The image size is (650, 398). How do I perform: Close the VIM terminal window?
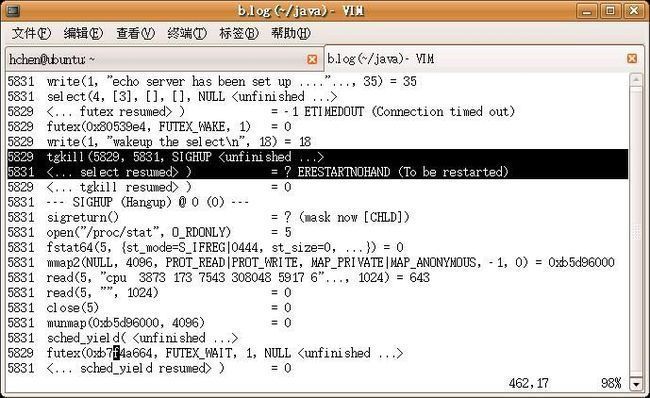click(x=633, y=10)
